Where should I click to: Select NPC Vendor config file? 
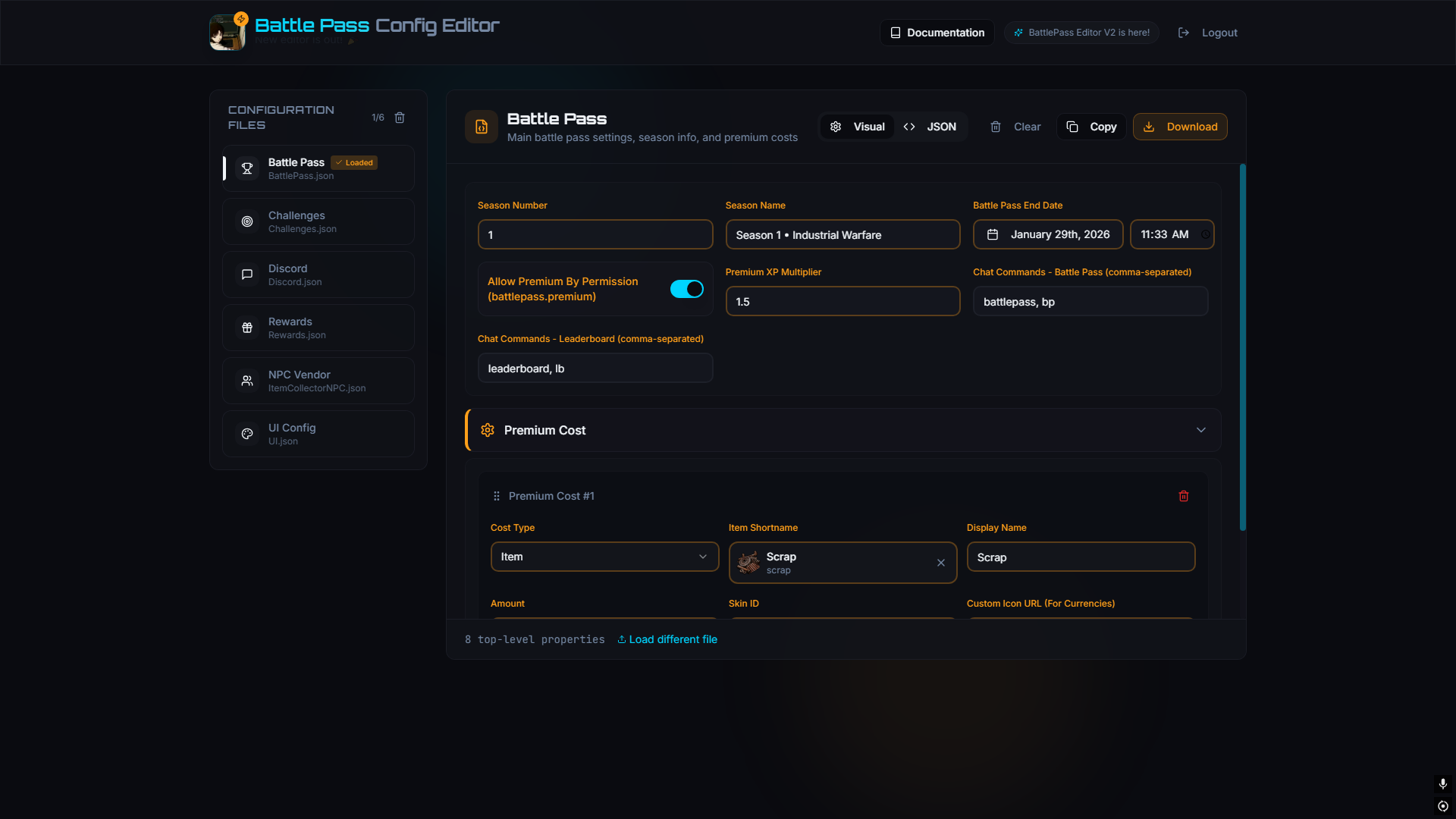318,381
